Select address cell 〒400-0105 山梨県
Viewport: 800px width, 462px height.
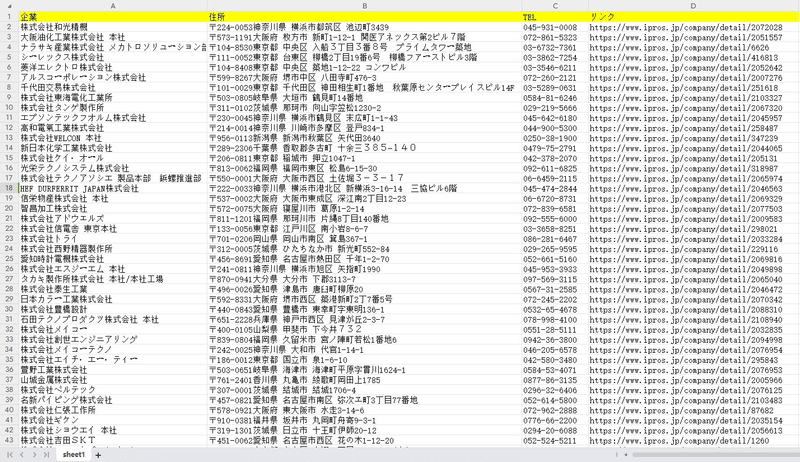(364, 329)
